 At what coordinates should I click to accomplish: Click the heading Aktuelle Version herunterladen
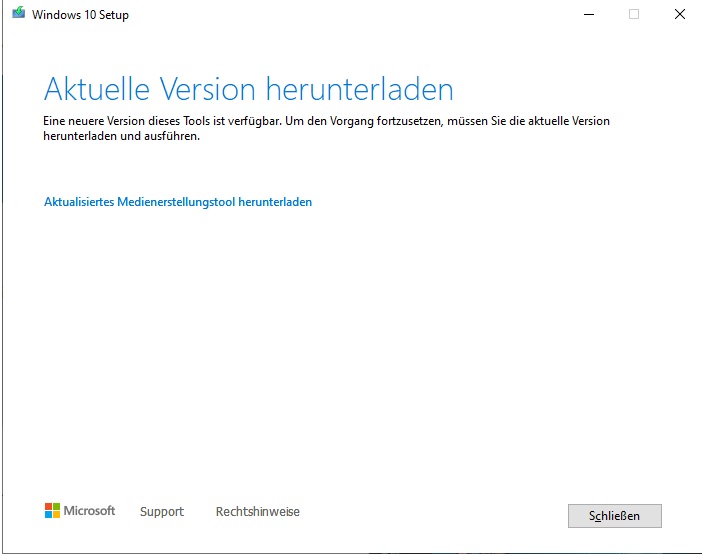[248, 89]
